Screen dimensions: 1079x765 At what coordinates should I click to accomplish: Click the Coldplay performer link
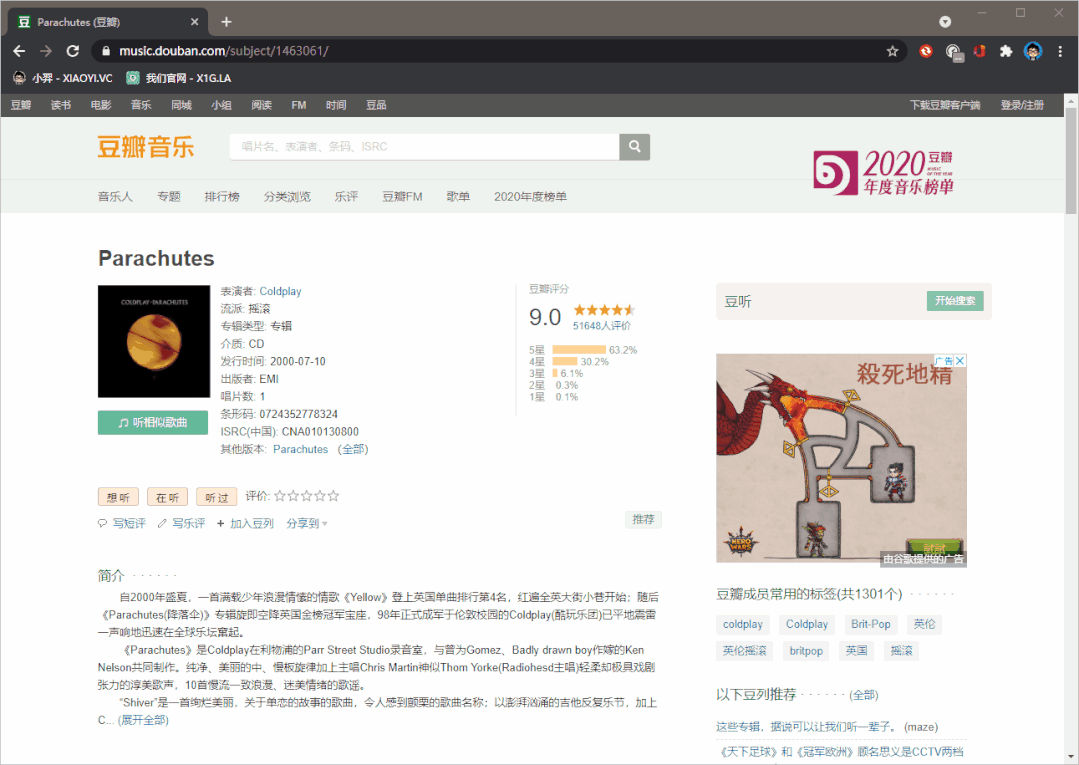point(280,291)
